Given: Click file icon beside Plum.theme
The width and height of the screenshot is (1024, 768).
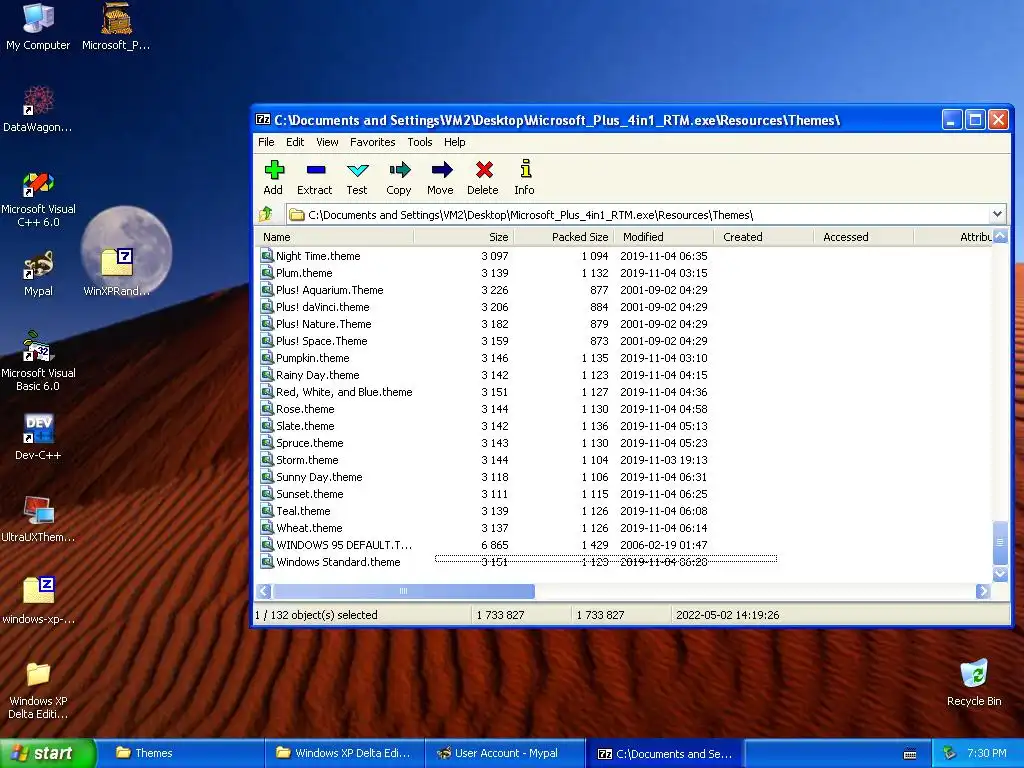Looking at the screenshot, I should pos(267,272).
